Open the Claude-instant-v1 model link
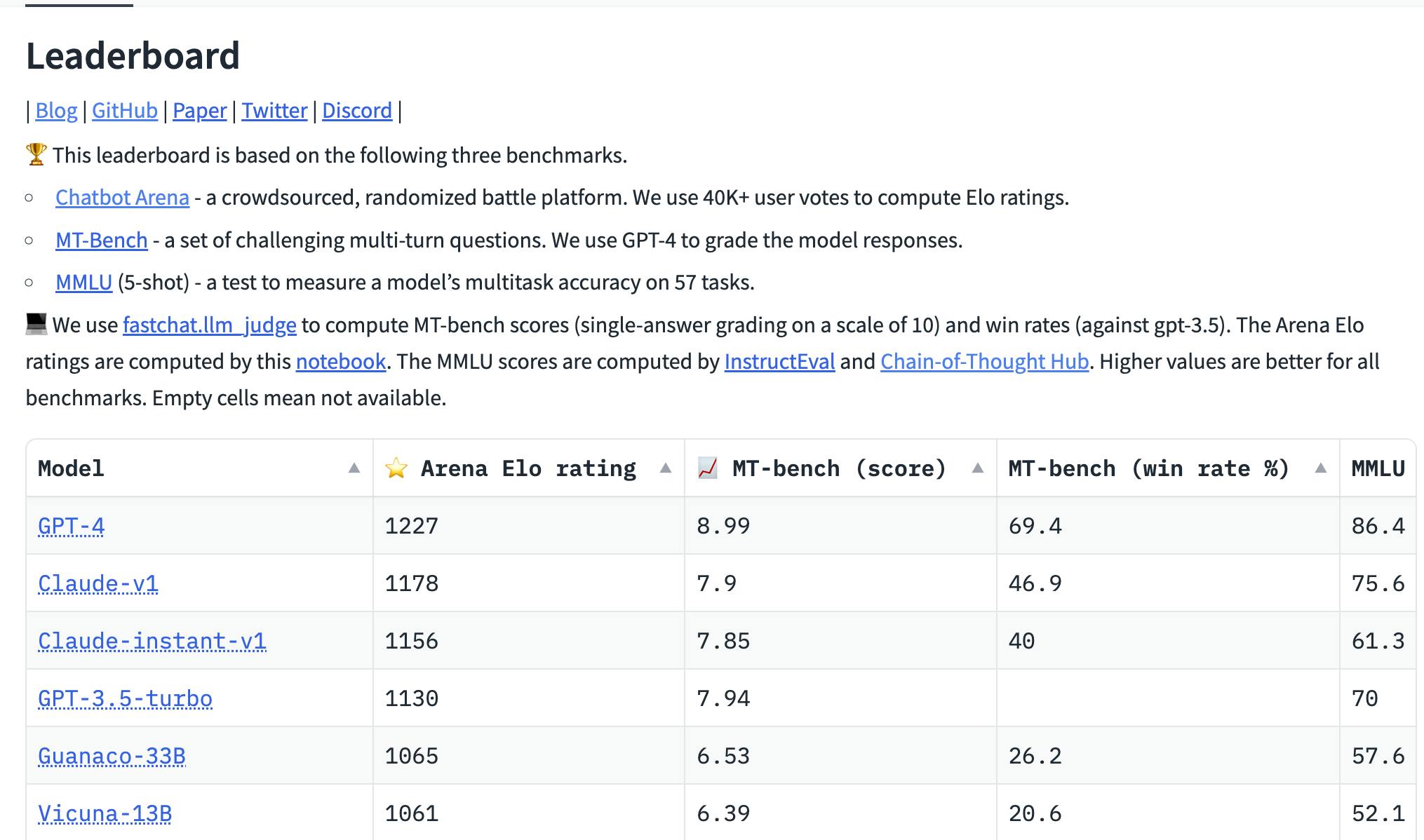 coord(152,641)
